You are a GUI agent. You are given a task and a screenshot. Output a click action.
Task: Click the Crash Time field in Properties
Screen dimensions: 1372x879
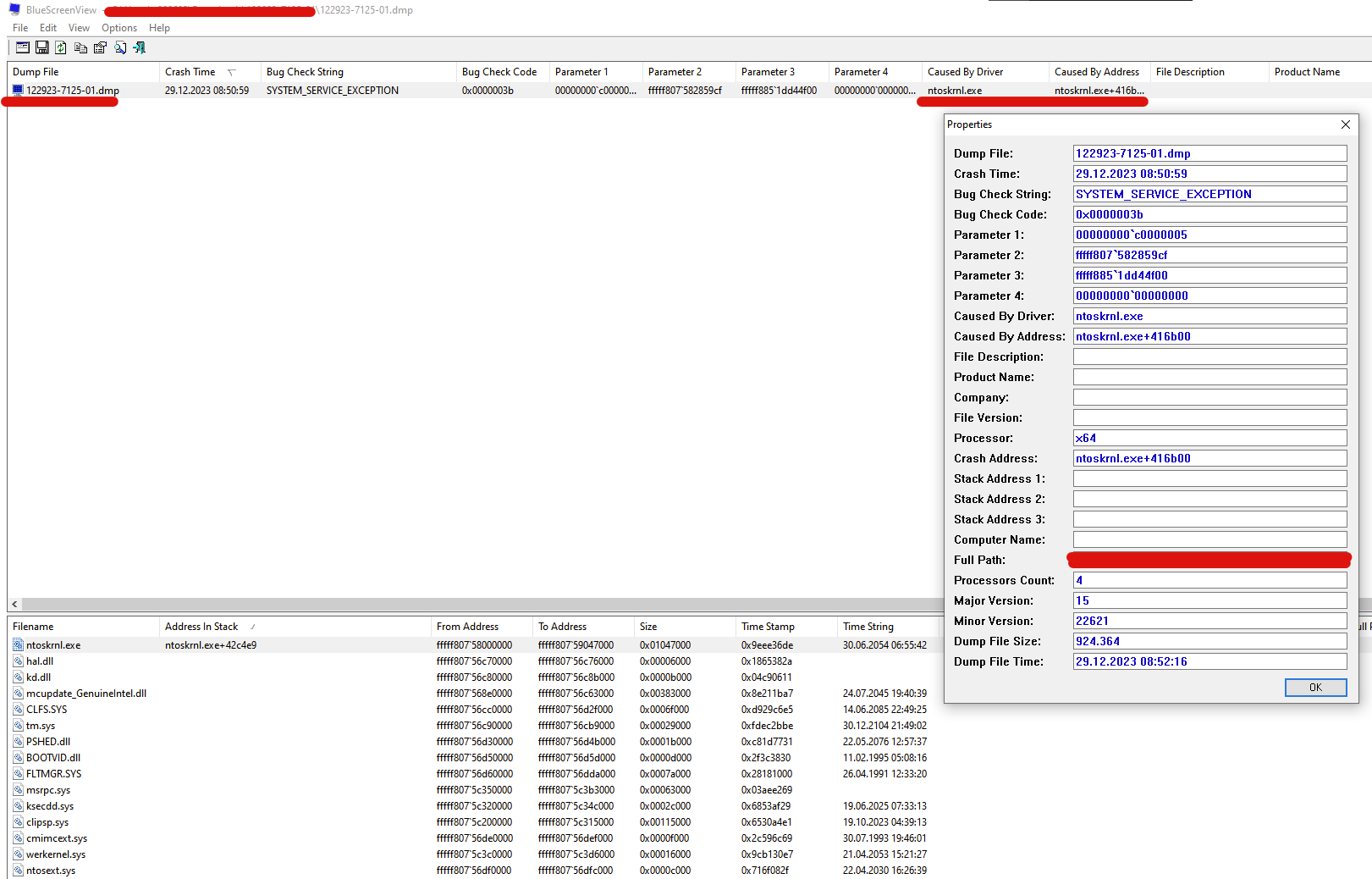[x=1210, y=174]
